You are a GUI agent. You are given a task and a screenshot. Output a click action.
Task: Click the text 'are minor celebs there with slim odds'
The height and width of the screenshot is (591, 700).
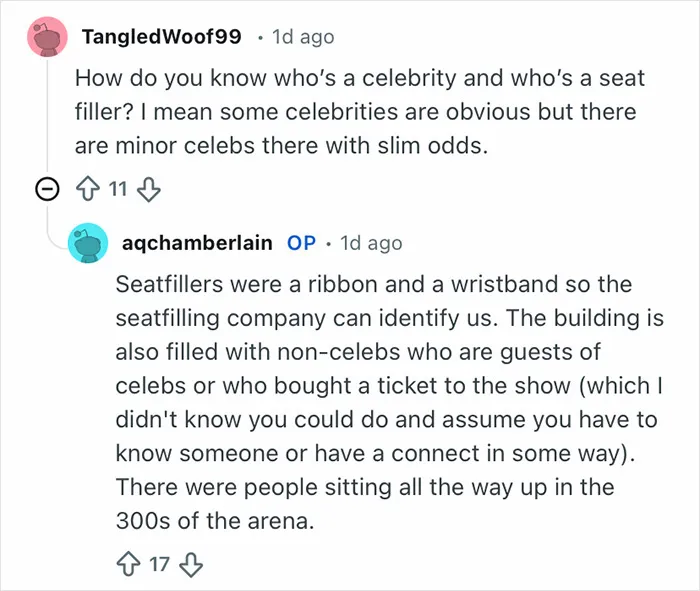click(281, 146)
